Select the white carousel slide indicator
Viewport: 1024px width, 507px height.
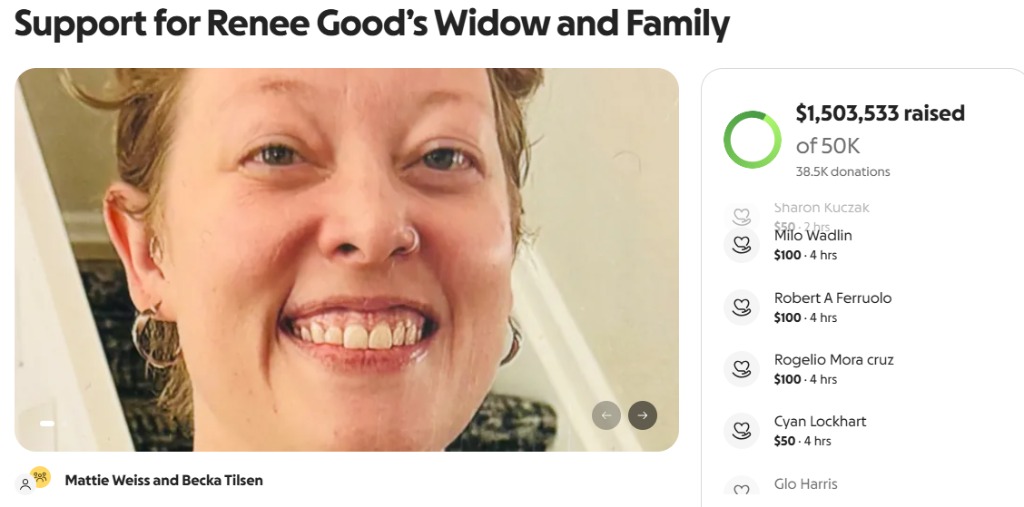pyautogui.click(x=47, y=423)
